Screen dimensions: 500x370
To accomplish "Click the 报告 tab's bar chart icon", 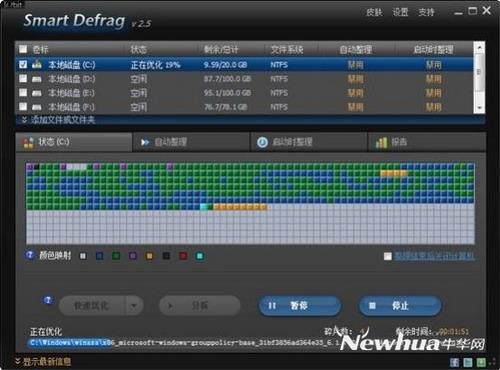I will (381, 142).
